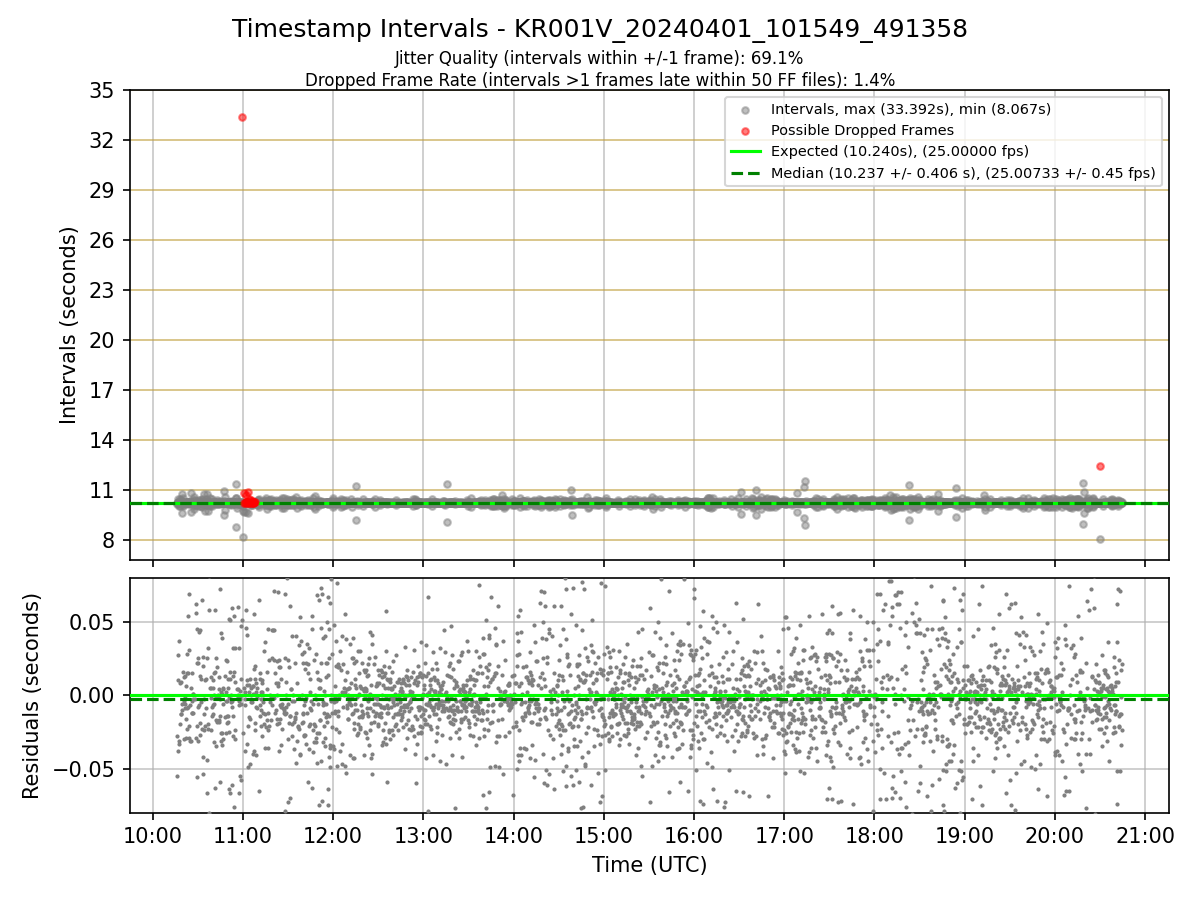Image resolution: width=1200 pixels, height=900 pixels.
Task: Click x-axis tick label '10:00'
Action: 153,835
